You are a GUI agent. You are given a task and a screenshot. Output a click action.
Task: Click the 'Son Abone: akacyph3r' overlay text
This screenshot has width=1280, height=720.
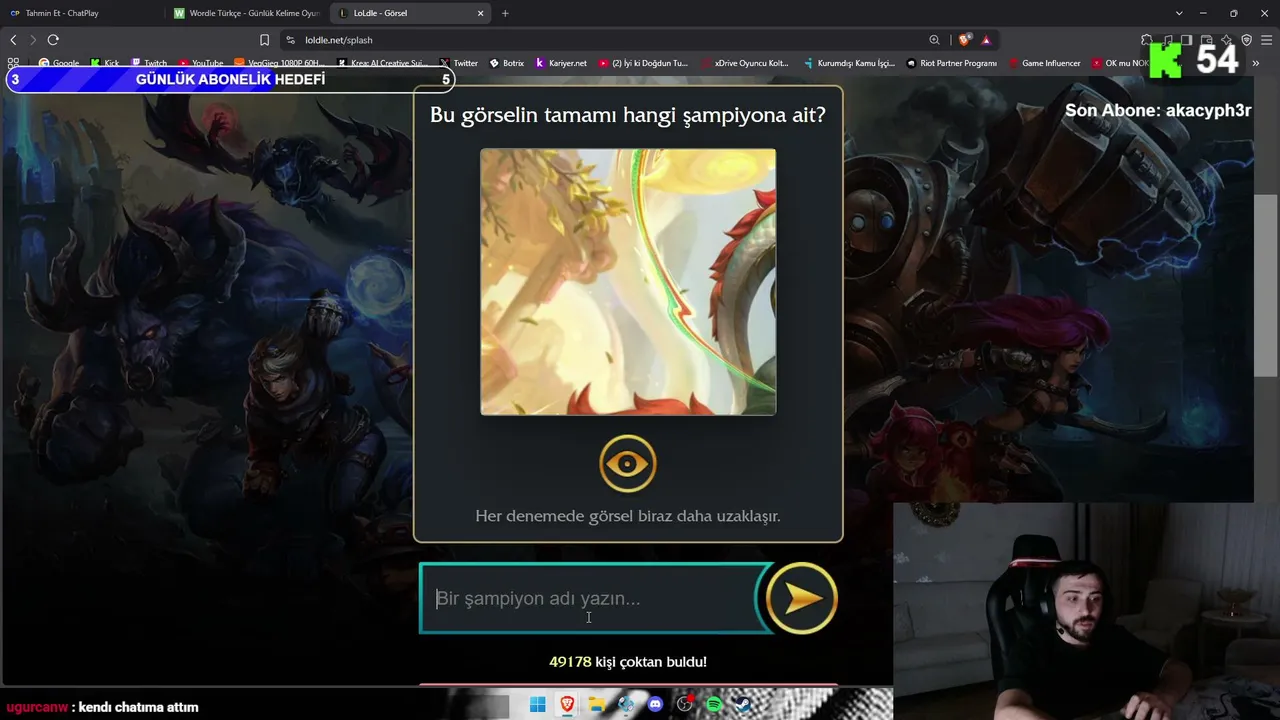point(1158,110)
